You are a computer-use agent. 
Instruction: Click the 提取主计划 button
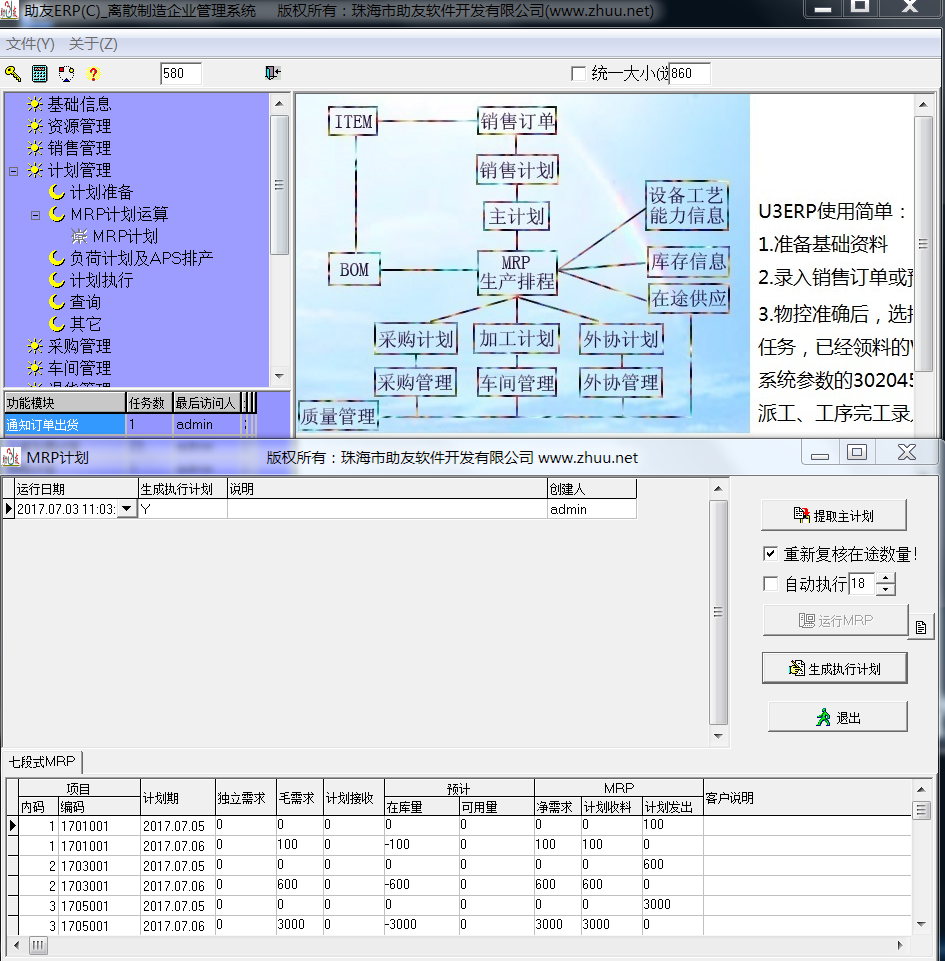pyautogui.click(x=834, y=516)
